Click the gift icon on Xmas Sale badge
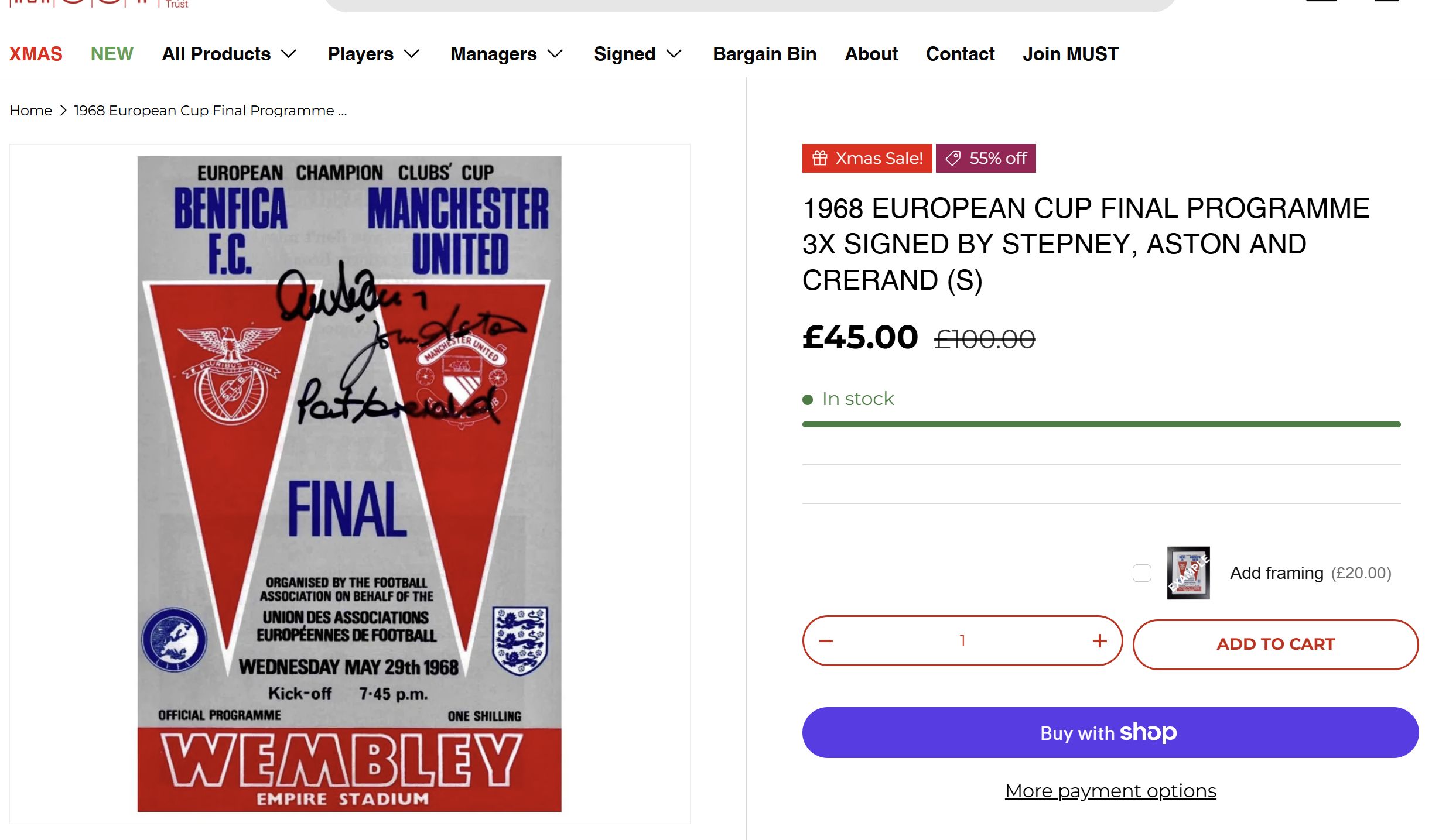 point(820,158)
